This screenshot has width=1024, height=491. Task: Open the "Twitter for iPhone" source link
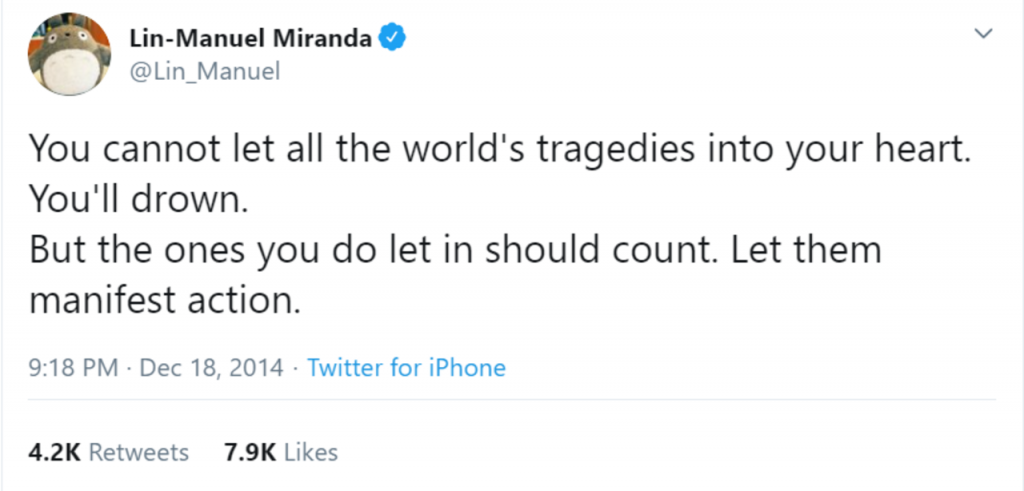[x=406, y=367]
